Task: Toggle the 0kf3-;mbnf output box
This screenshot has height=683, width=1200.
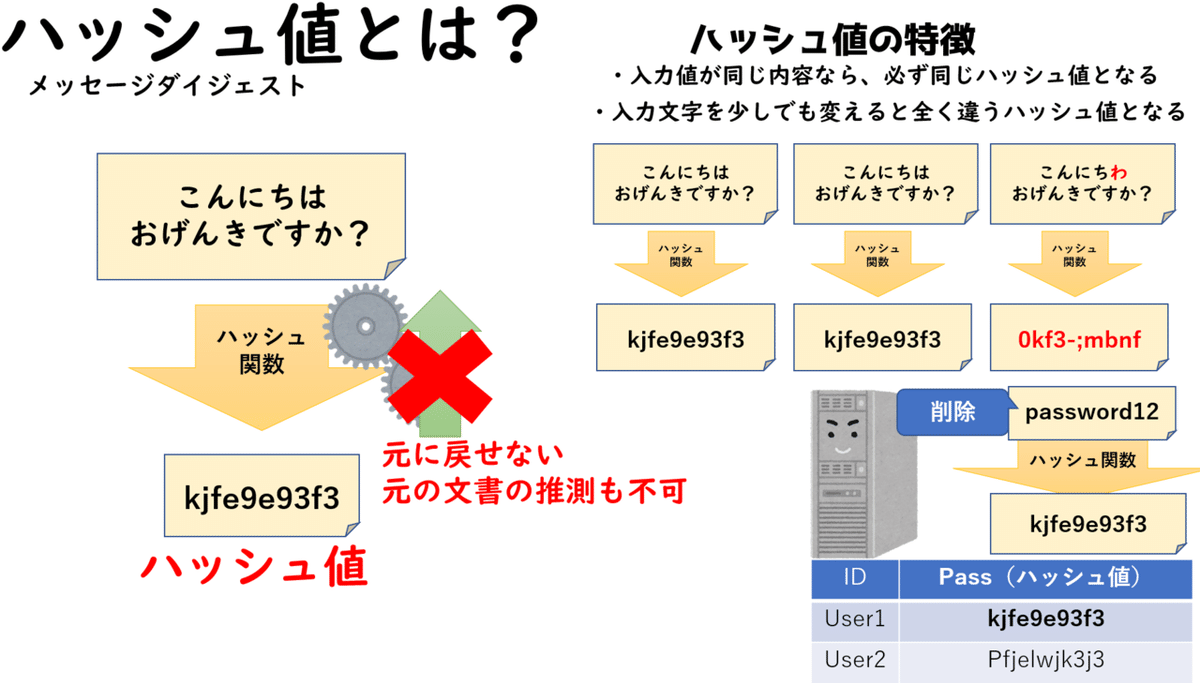Action: click(1078, 338)
